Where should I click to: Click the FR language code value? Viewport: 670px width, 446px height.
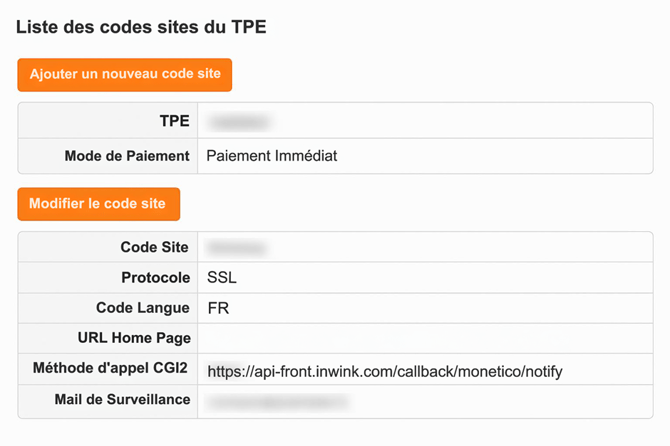218,308
